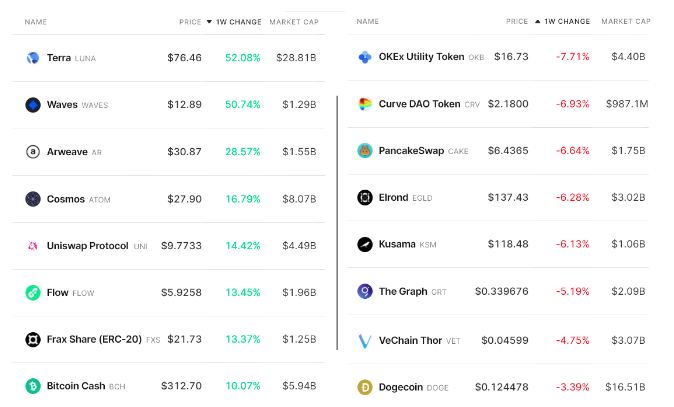Sort right table by 1W Change ascending arrow
The image size is (674, 407).
point(538,21)
